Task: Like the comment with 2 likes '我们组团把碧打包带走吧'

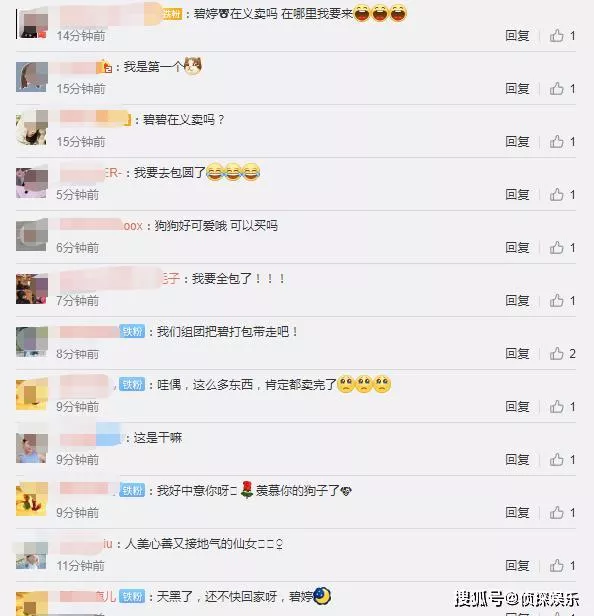Action: point(557,354)
